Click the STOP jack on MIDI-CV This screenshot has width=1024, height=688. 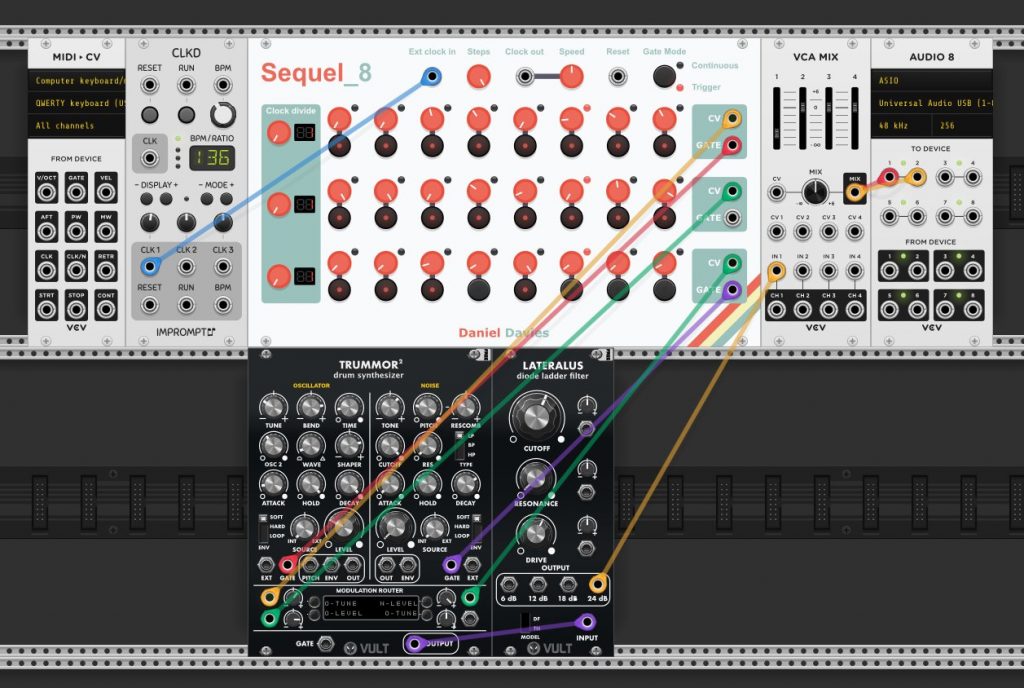point(76,309)
